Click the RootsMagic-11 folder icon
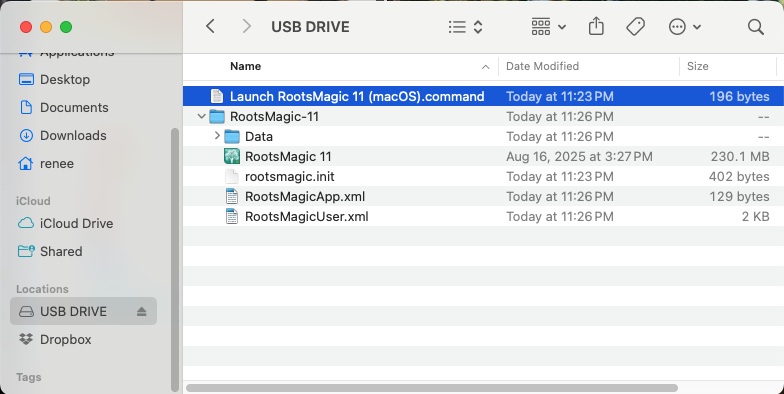 (216, 116)
